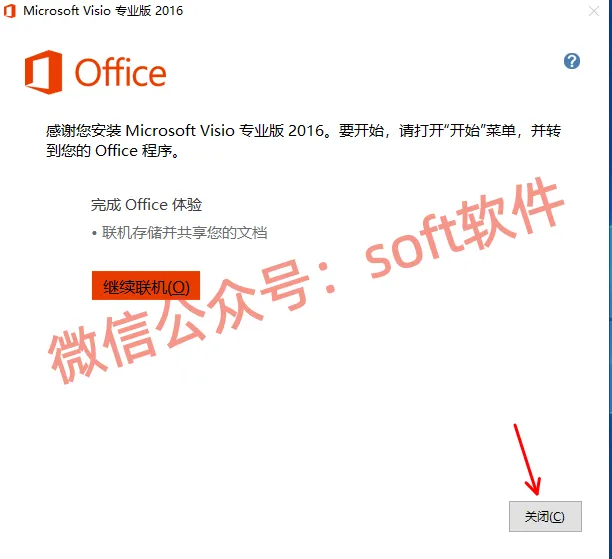
Task: Click the 继续联机(O) orange button
Action: 146,286
